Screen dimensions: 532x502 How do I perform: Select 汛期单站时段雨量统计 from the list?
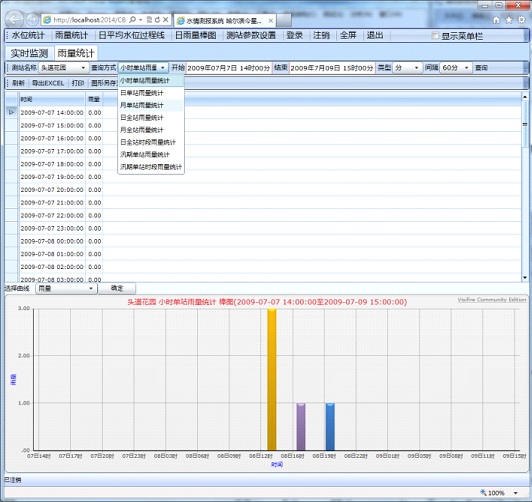coord(151,167)
